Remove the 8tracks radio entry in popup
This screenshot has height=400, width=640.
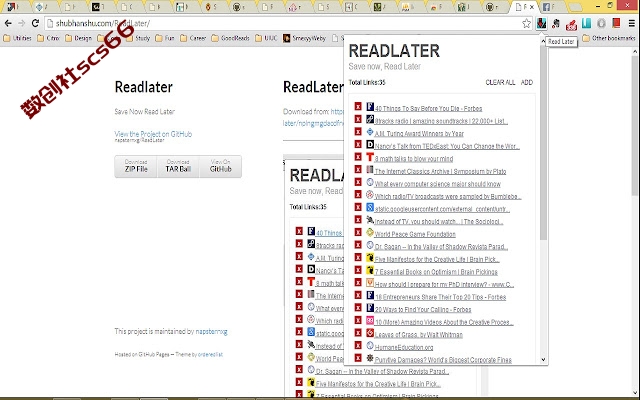pyautogui.click(x=358, y=119)
